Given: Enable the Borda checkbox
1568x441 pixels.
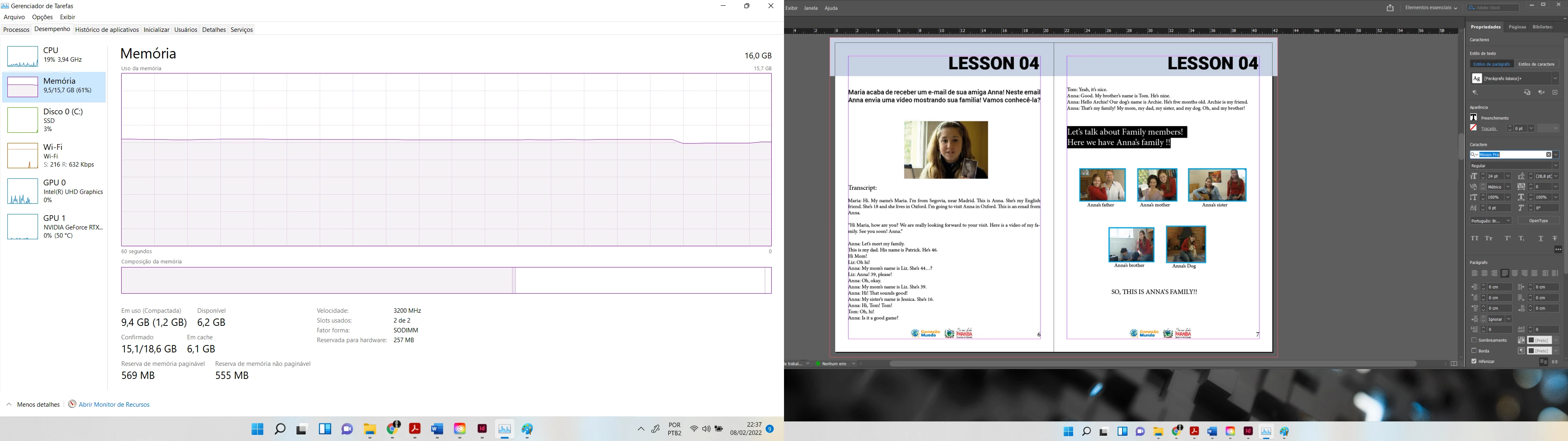Looking at the screenshot, I should tap(1474, 351).
